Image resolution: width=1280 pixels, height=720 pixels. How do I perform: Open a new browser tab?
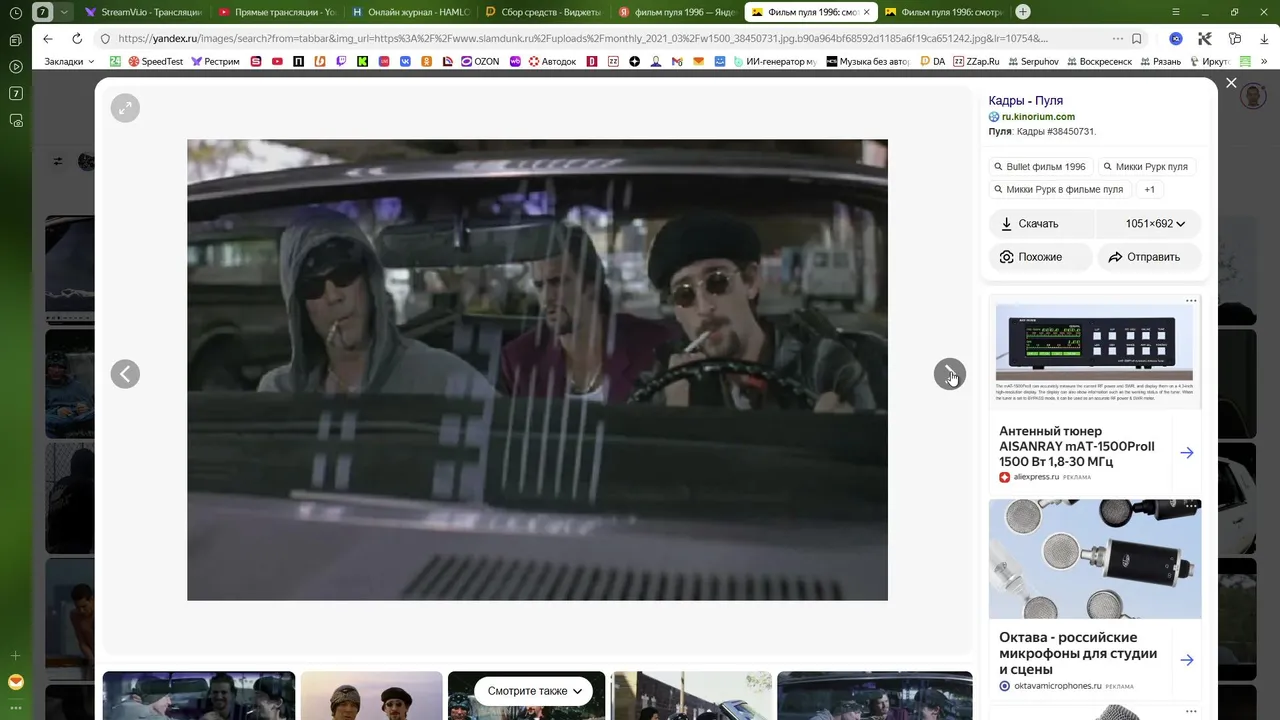point(1023,12)
